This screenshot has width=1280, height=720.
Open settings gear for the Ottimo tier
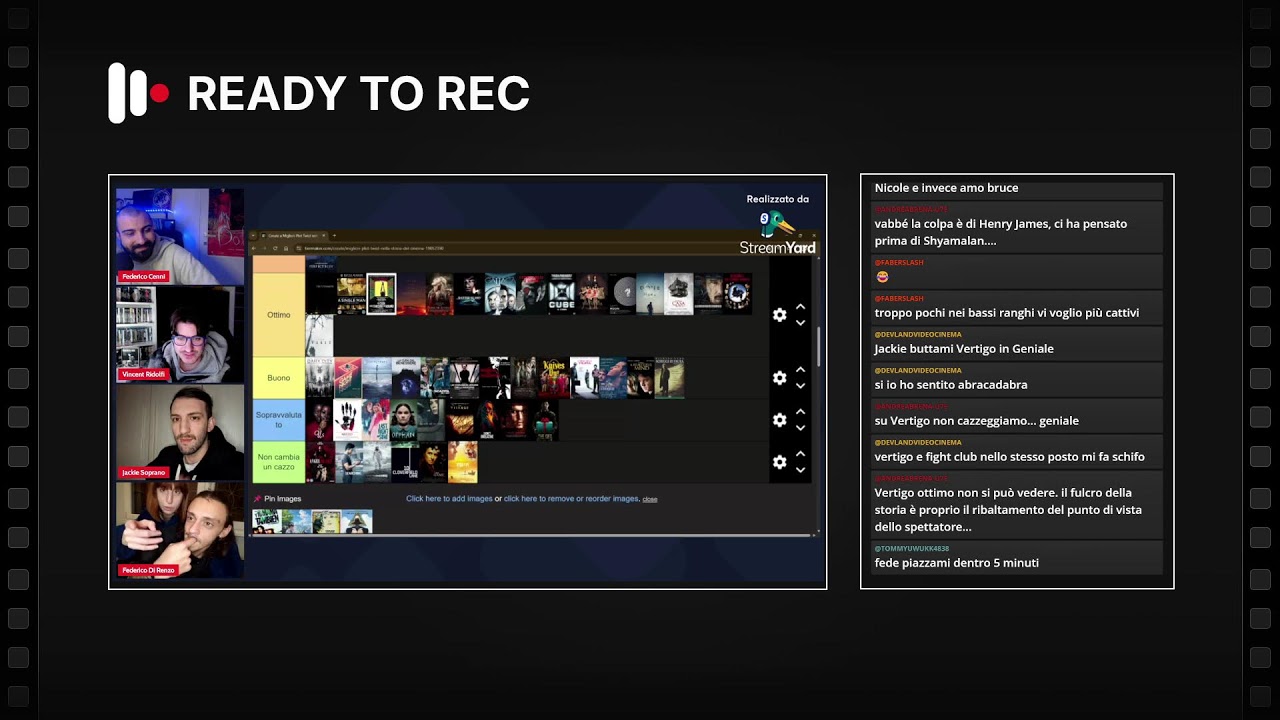(780, 315)
